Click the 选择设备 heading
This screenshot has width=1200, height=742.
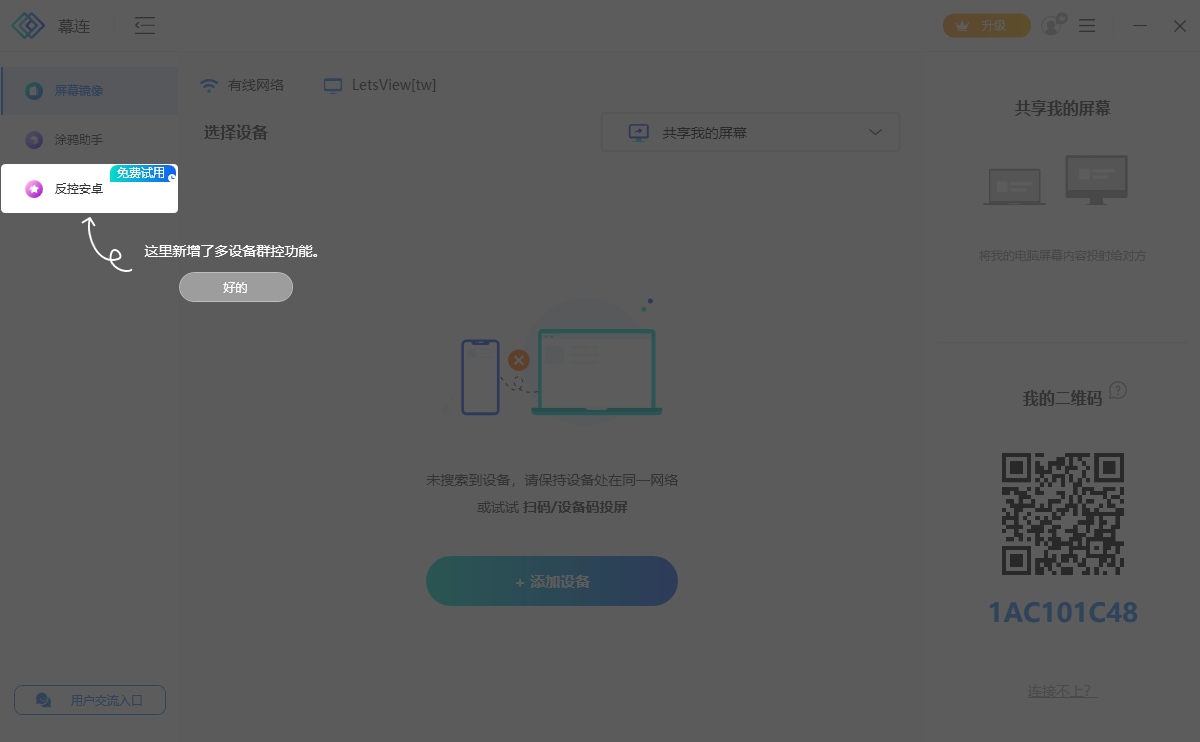click(236, 132)
